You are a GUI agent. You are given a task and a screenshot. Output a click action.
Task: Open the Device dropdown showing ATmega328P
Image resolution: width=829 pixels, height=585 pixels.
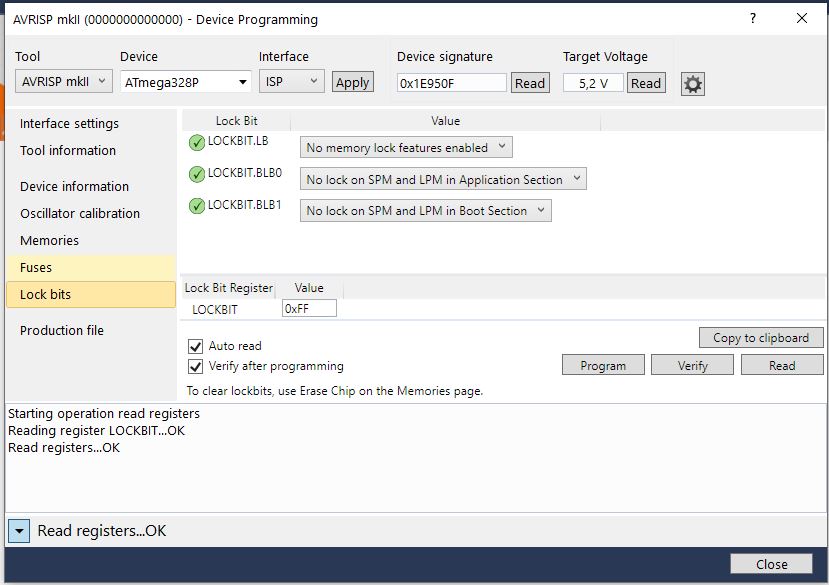tap(186, 82)
